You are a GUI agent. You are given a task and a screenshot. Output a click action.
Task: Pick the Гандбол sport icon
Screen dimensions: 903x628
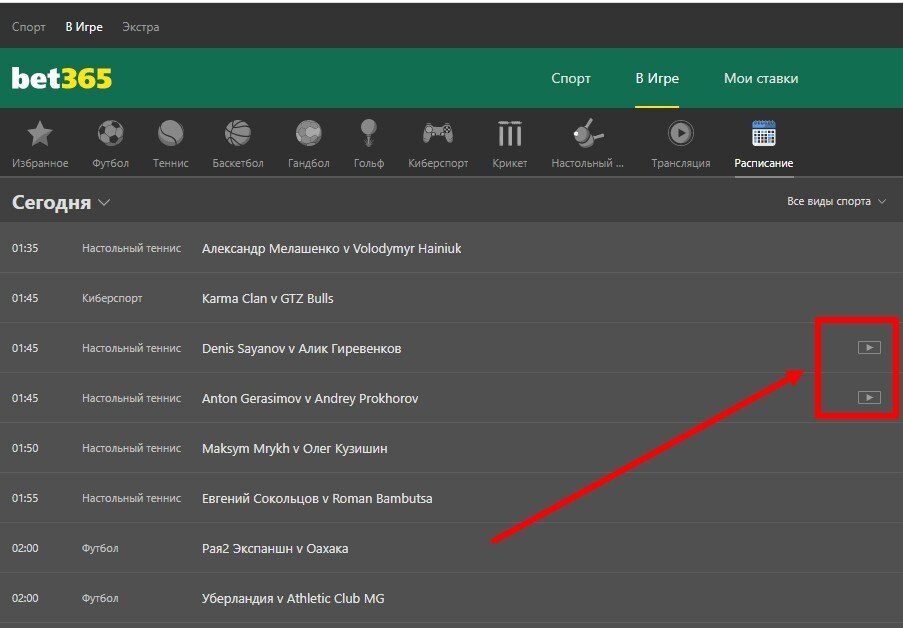click(308, 134)
